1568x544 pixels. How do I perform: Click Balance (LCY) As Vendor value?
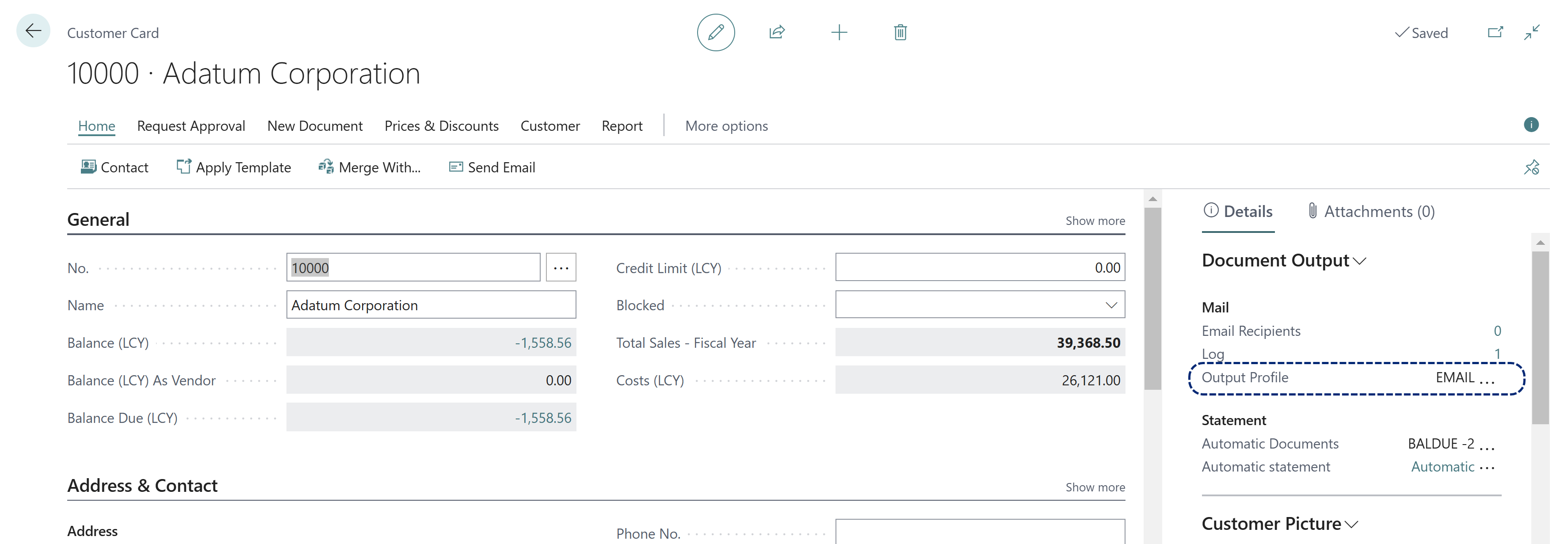point(558,381)
